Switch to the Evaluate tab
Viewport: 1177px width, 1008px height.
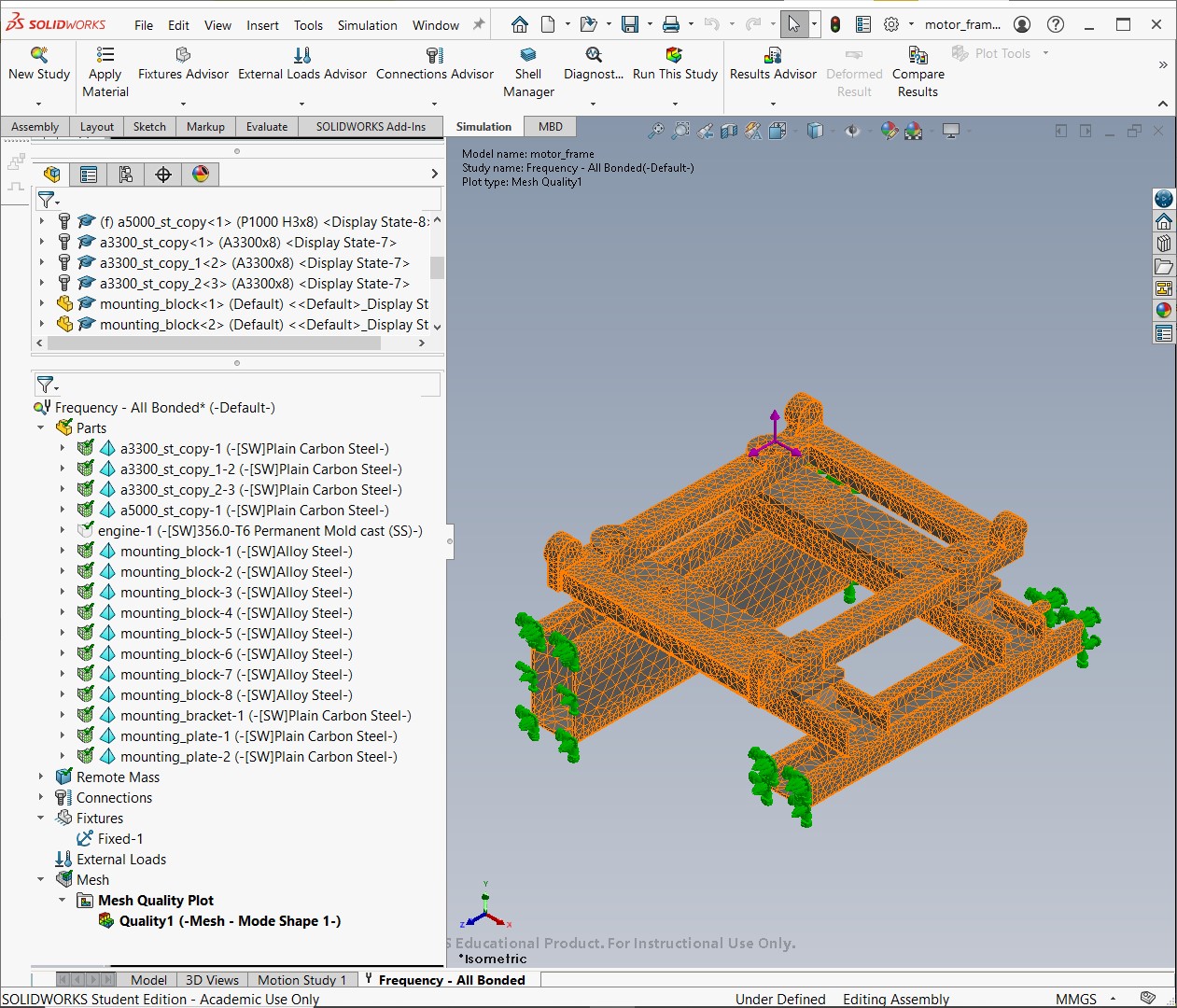267,127
